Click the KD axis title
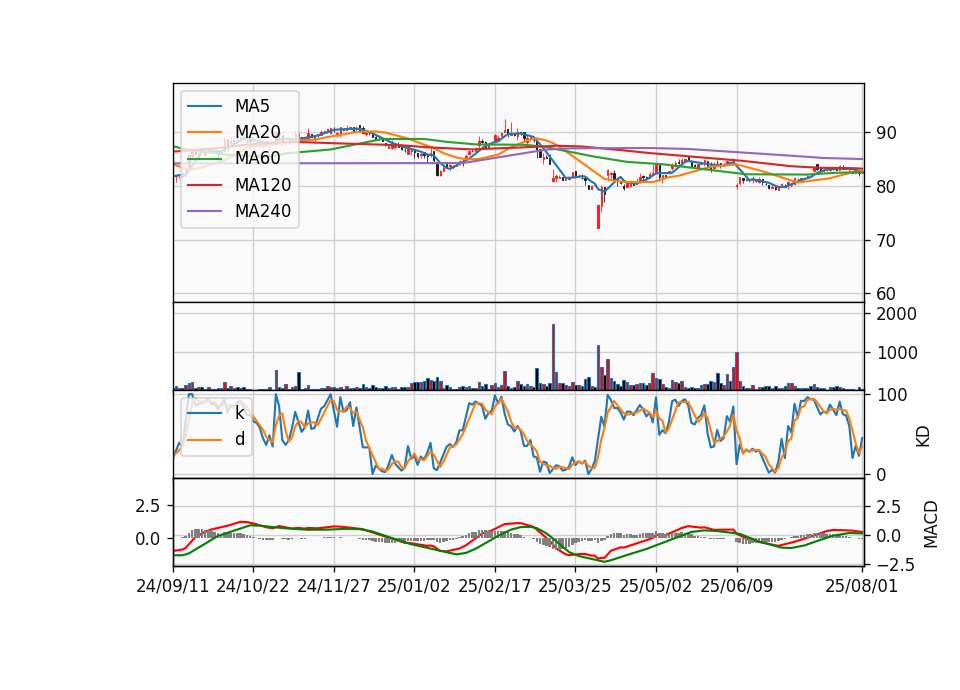The image size is (960, 690). click(x=923, y=436)
